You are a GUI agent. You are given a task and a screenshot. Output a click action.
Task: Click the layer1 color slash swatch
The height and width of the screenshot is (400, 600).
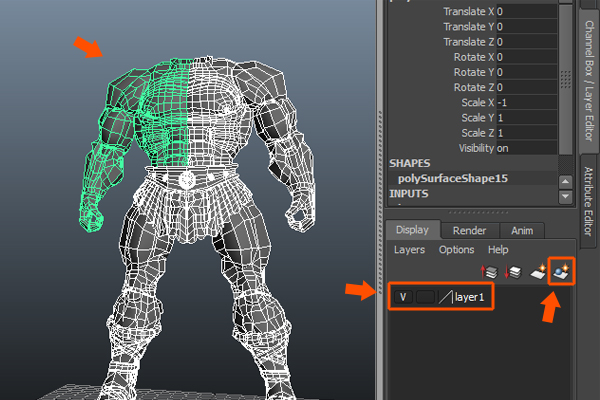(445, 297)
